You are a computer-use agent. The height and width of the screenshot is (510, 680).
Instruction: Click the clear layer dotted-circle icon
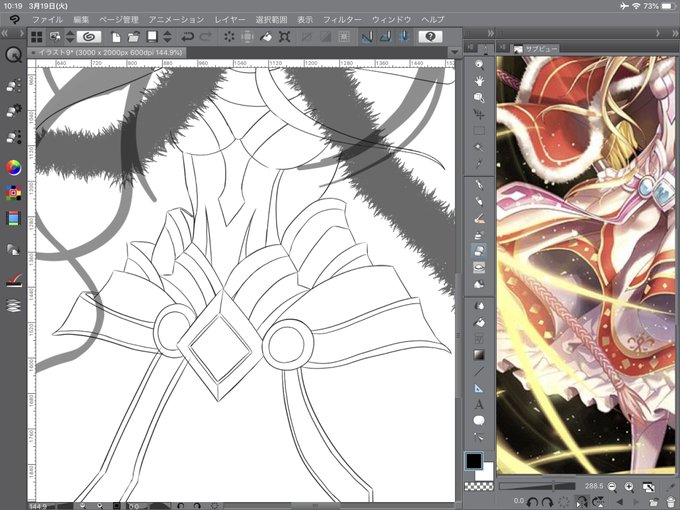click(229, 37)
